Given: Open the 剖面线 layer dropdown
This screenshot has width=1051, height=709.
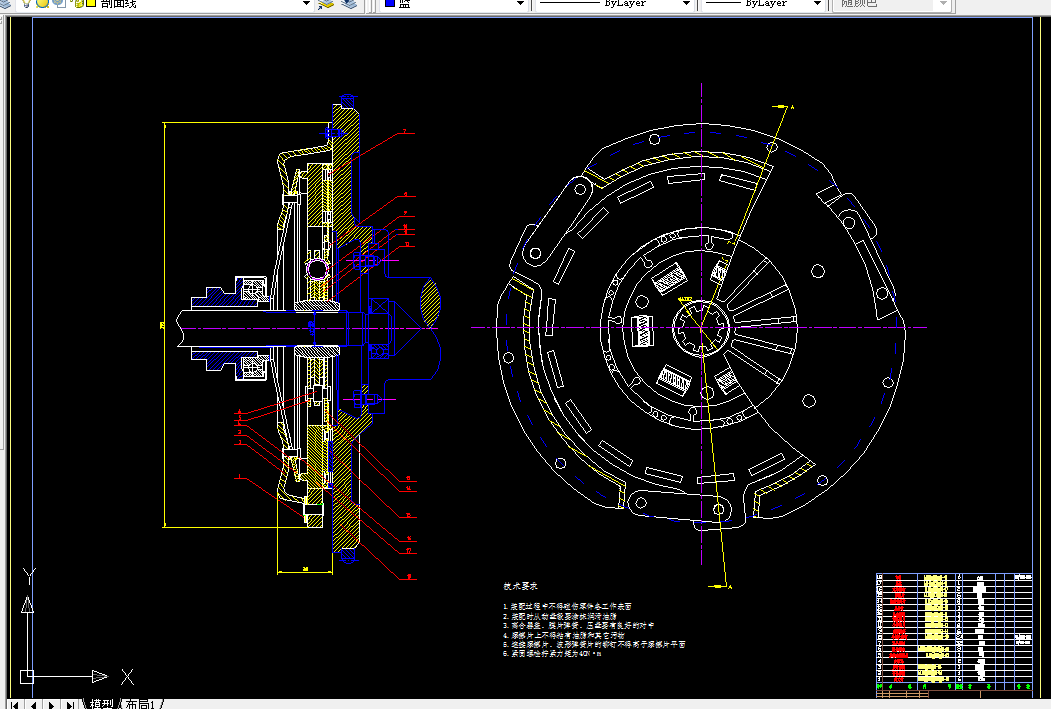Looking at the screenshot, I should point(306,3).
